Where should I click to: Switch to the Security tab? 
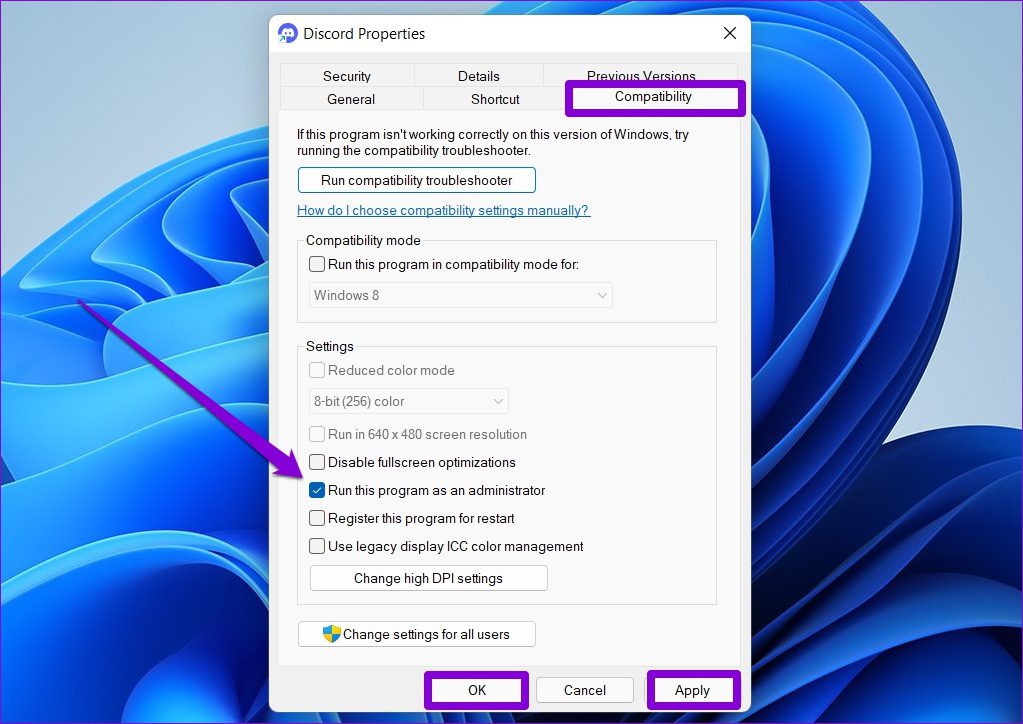[347, 75]
